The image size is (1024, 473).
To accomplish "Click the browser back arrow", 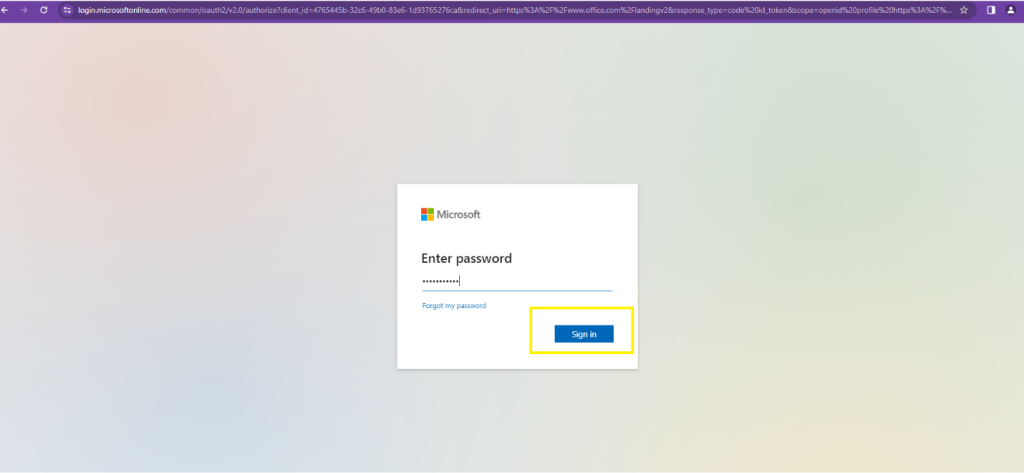I will click(7, 9).
